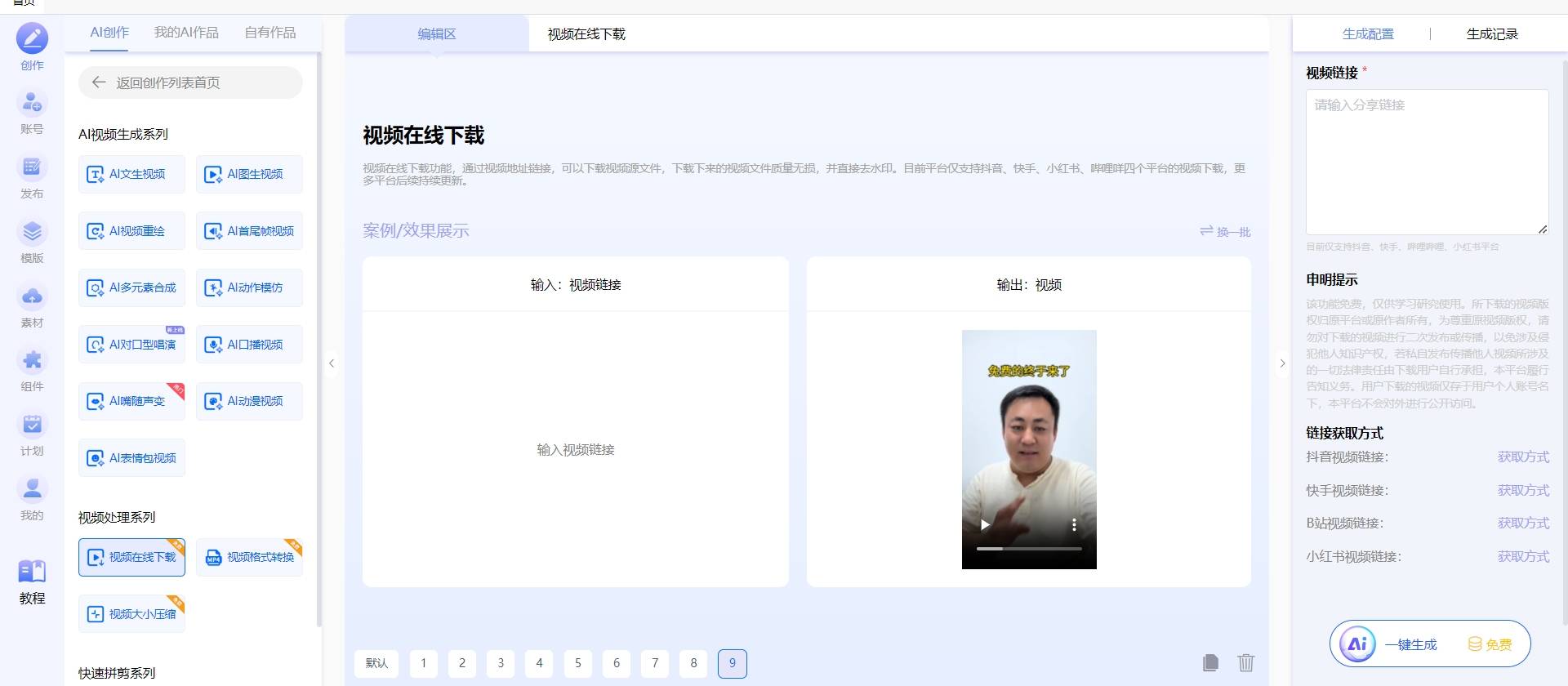Click the 视频链接 share link input box
Viewport: 1568px width, 686px height.
click(x=1427, y=162)
